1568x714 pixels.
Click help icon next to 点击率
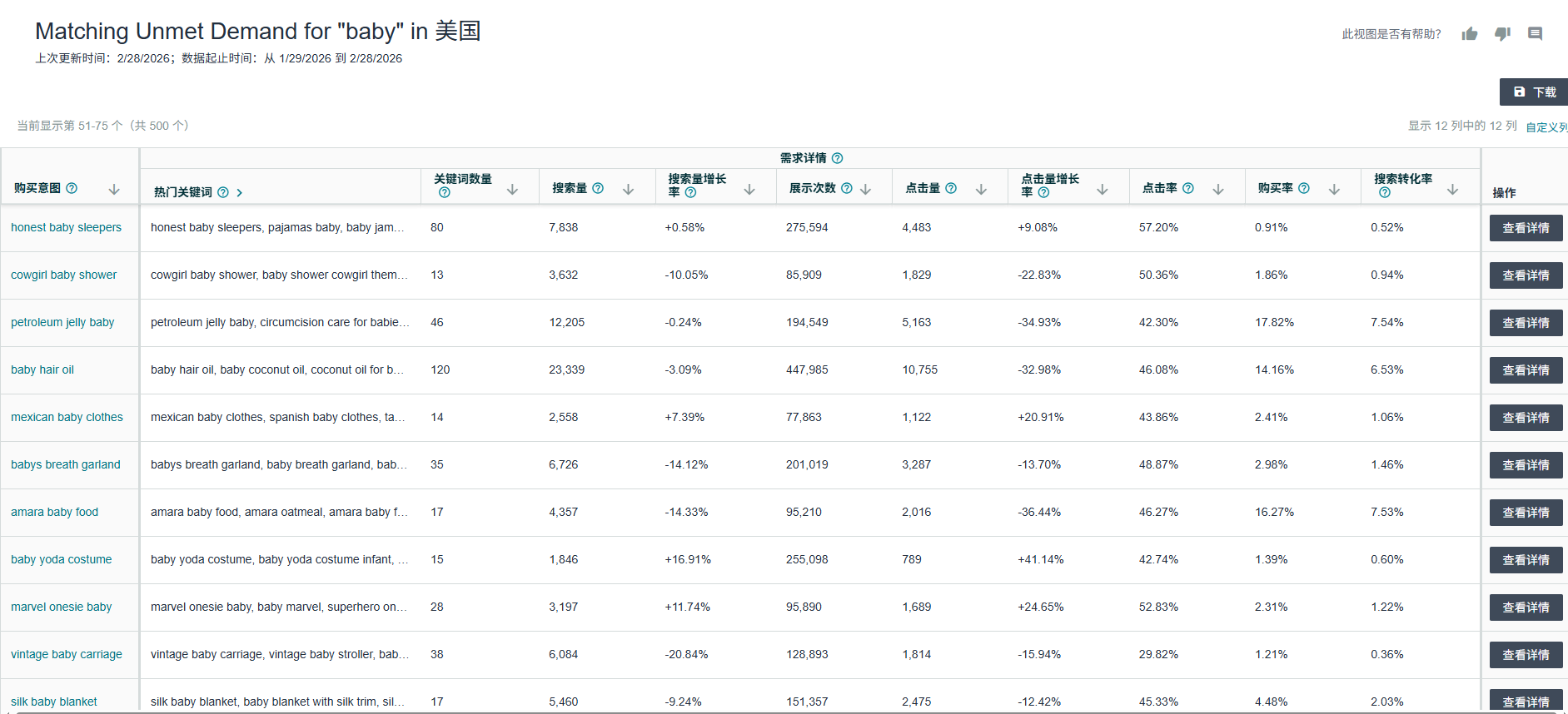[1188, 188]
